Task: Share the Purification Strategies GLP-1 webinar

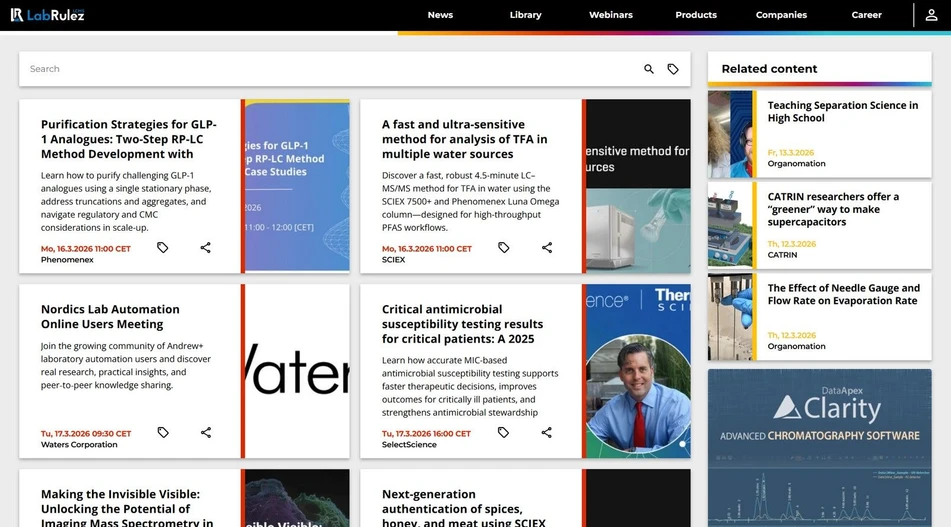Action: (206, 248)
